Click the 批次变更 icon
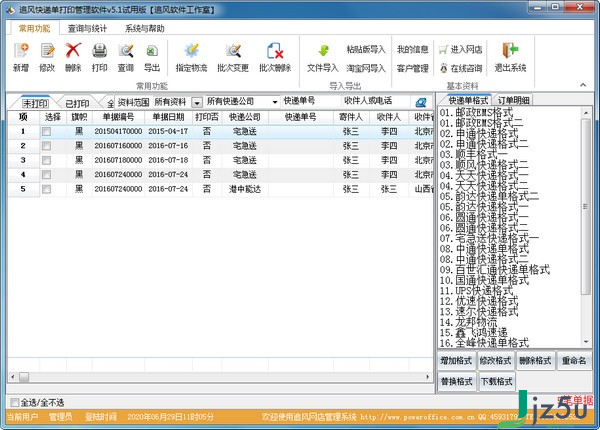This screenshot has width=600, height=430. [x=233, y=50]
